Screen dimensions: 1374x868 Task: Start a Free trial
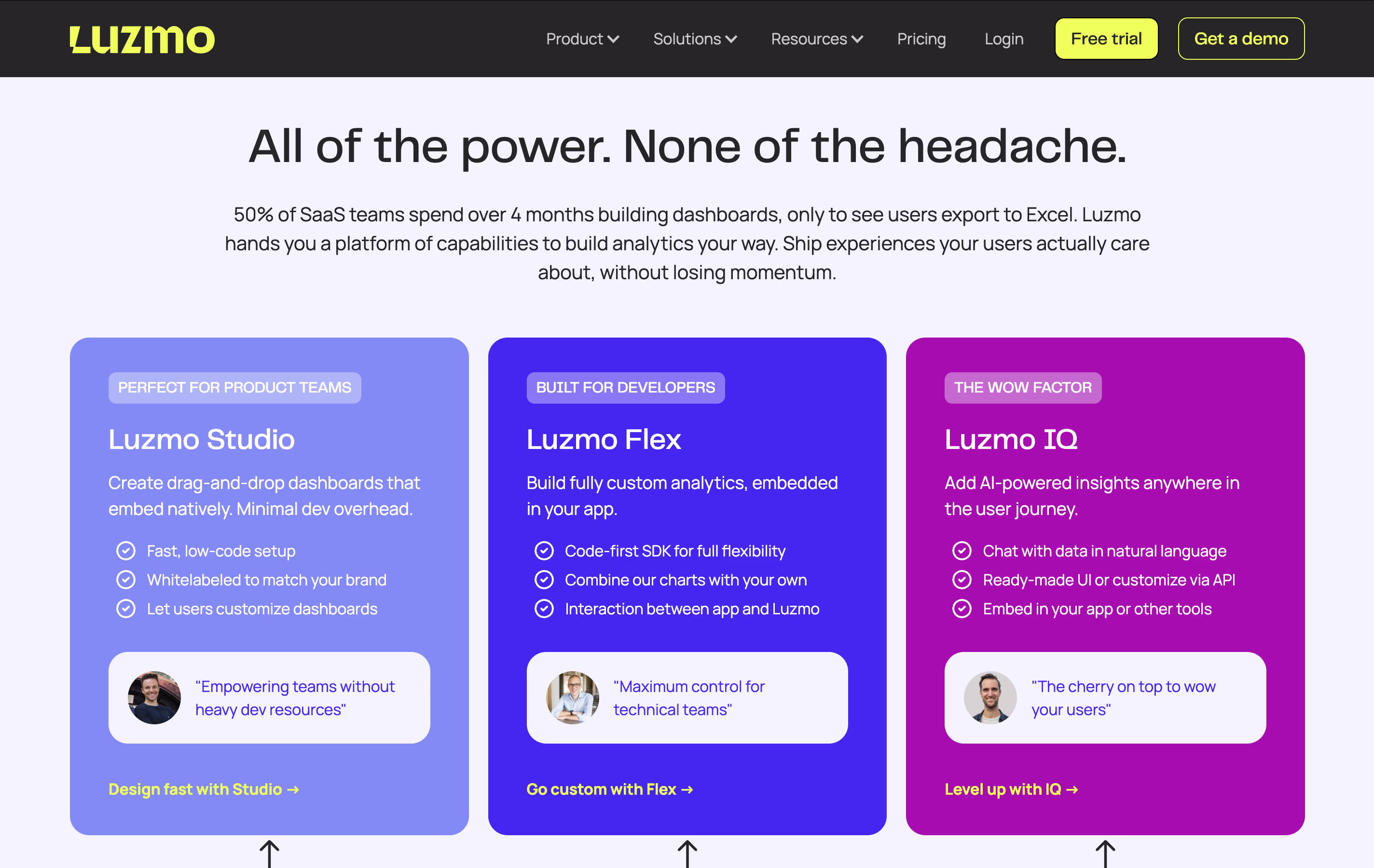(x=1106, y=39)
